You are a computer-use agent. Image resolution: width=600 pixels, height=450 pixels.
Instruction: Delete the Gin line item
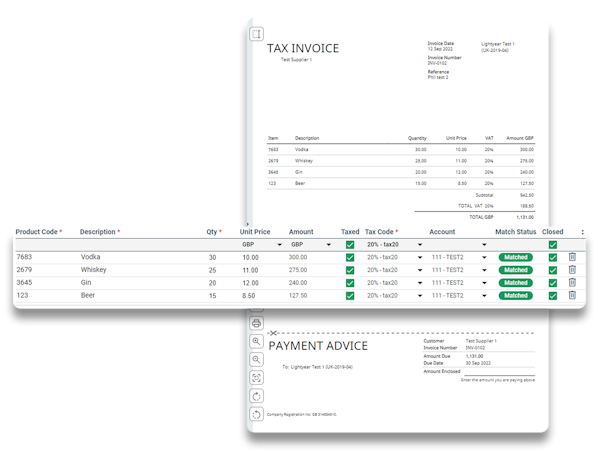[572, 282]
